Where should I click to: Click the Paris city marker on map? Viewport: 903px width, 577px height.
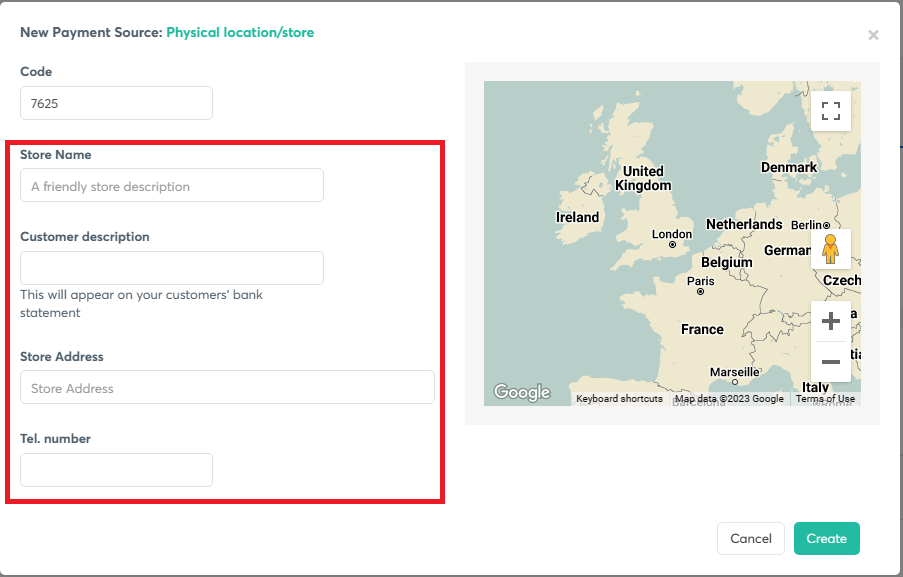click(x=700, y=291)
